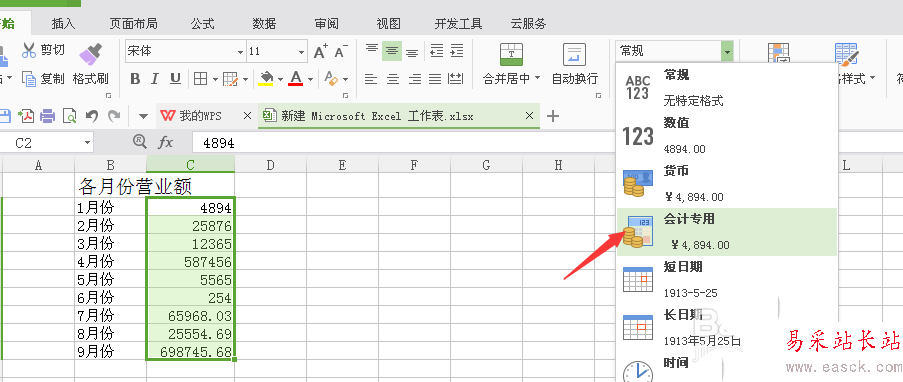Click the Merge and Center (合并居中) icon
This screenshot has height=382, width=903.
coord(511,55)
